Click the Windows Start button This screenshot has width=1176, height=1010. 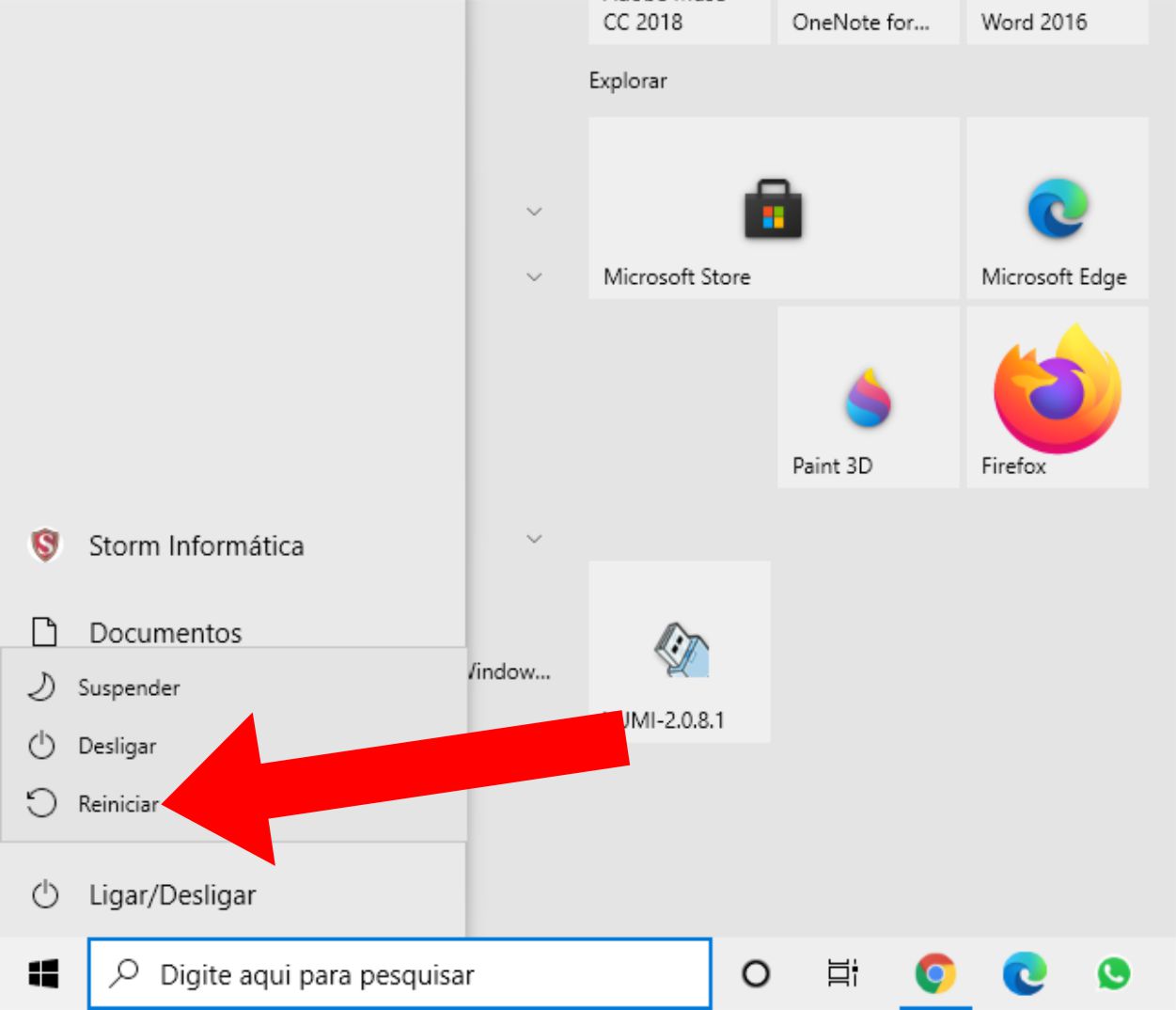tap(43, 974)
